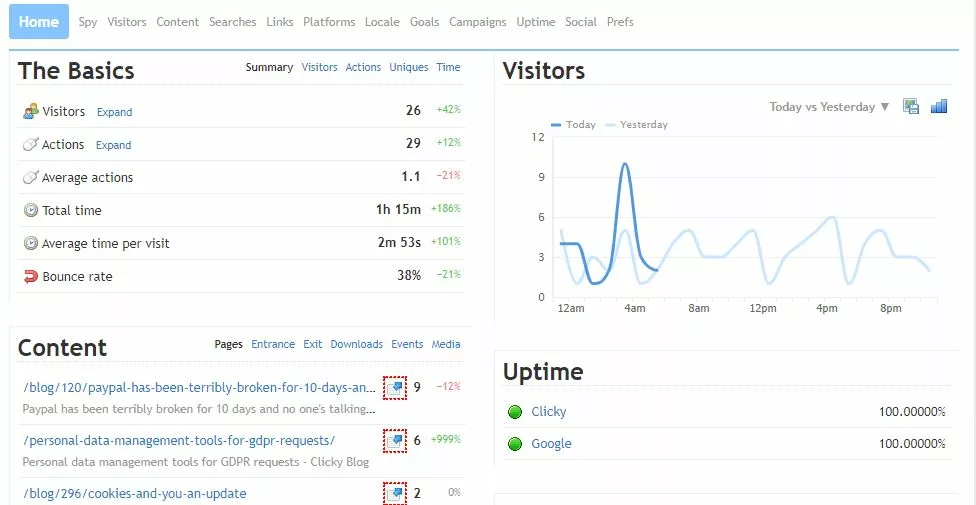The height and width of the screenshot is (505, 976).
Task: Open the Platforms navigation item
Action: tap(329, 22)
